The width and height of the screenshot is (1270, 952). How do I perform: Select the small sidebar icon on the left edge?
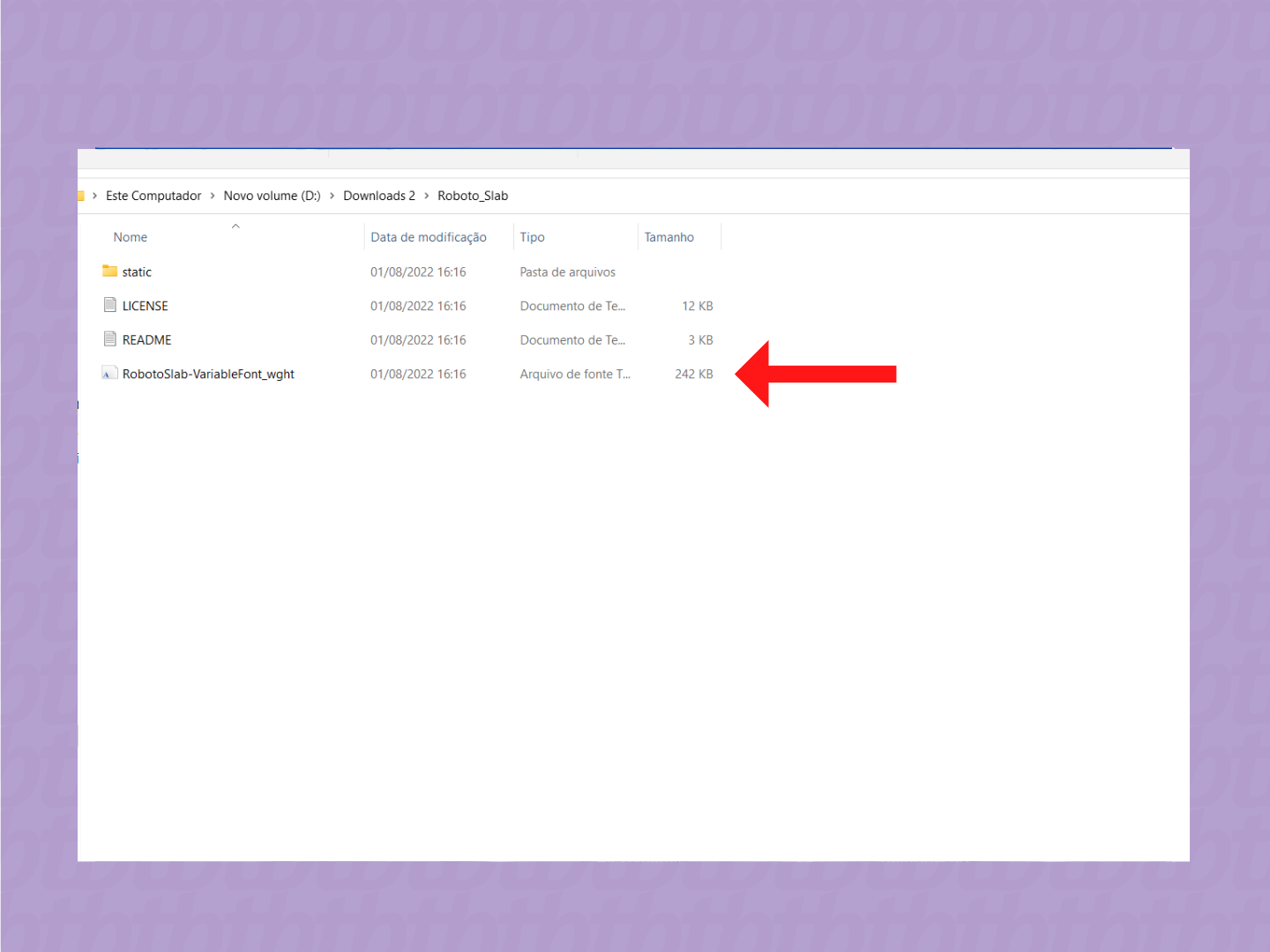(x=78, y=405)
